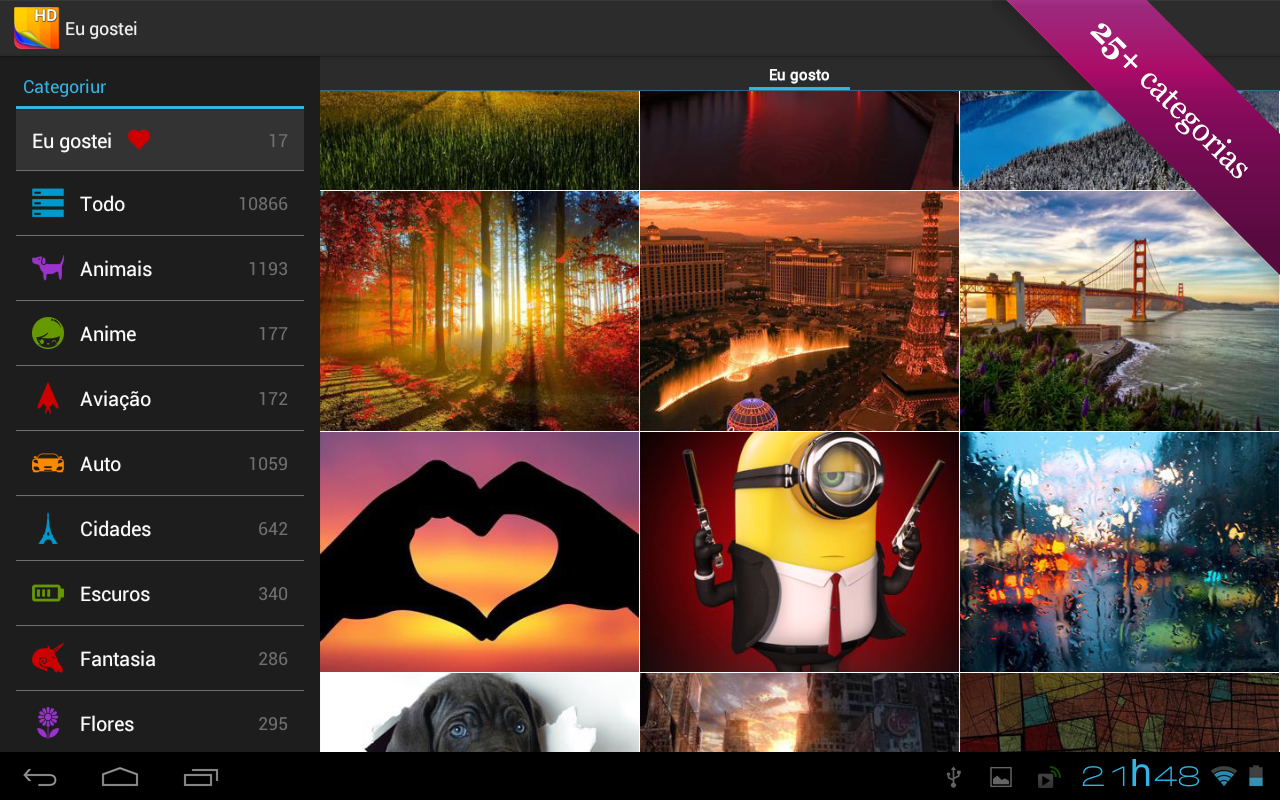The image size is (1280, 800).
Task: Open the Cidades category label
Action: (115, 529)
